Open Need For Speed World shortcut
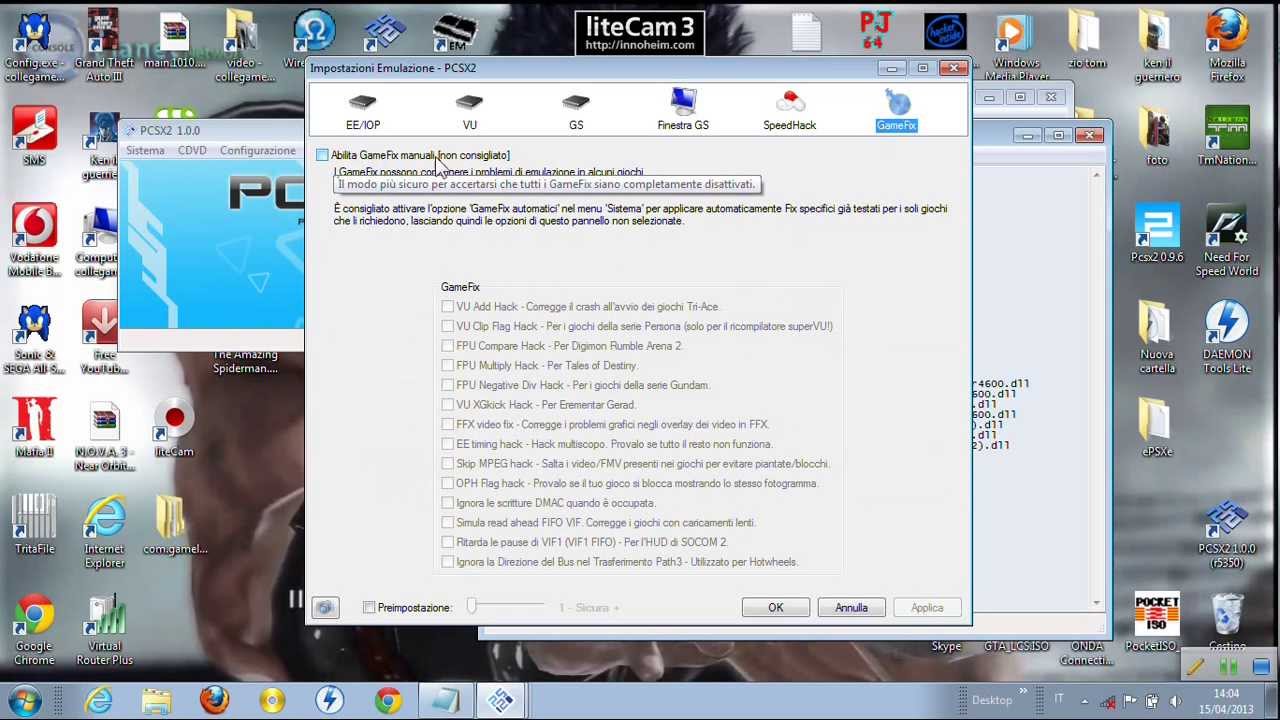The height and width of the screenshot is (720, 1280). coord(1227,241)
